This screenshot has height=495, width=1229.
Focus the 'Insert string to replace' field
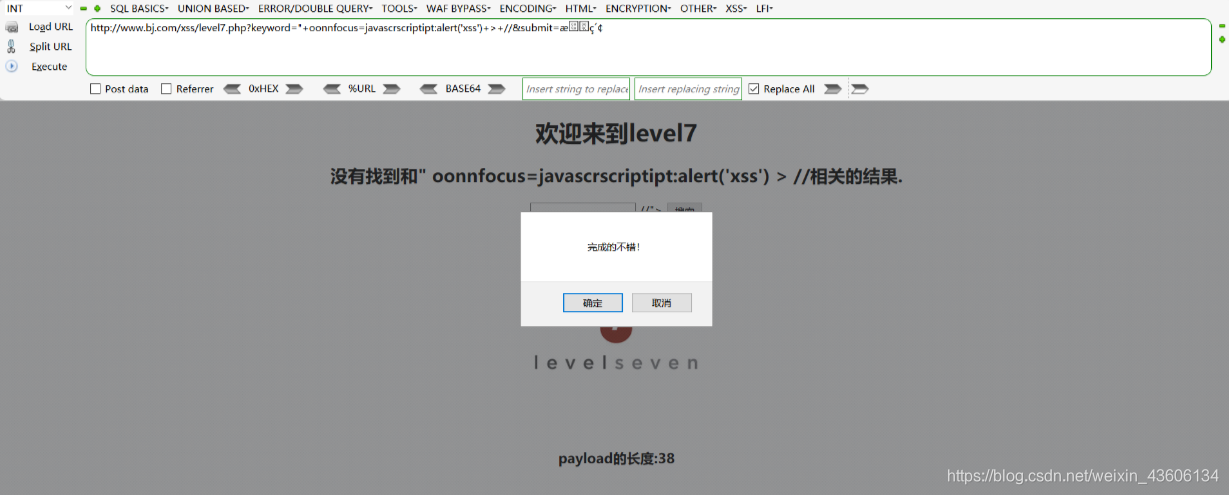tap(576, 89)
